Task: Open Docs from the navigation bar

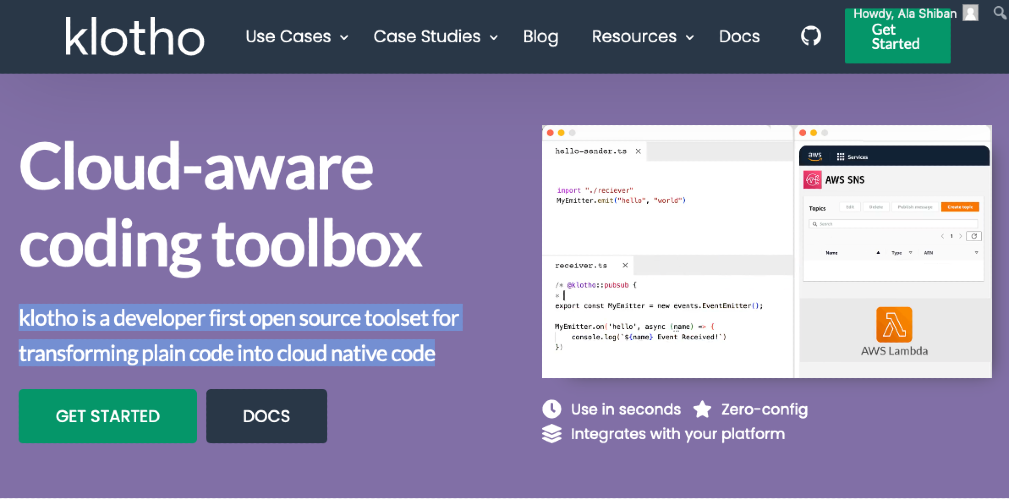Action: [739, 37]
